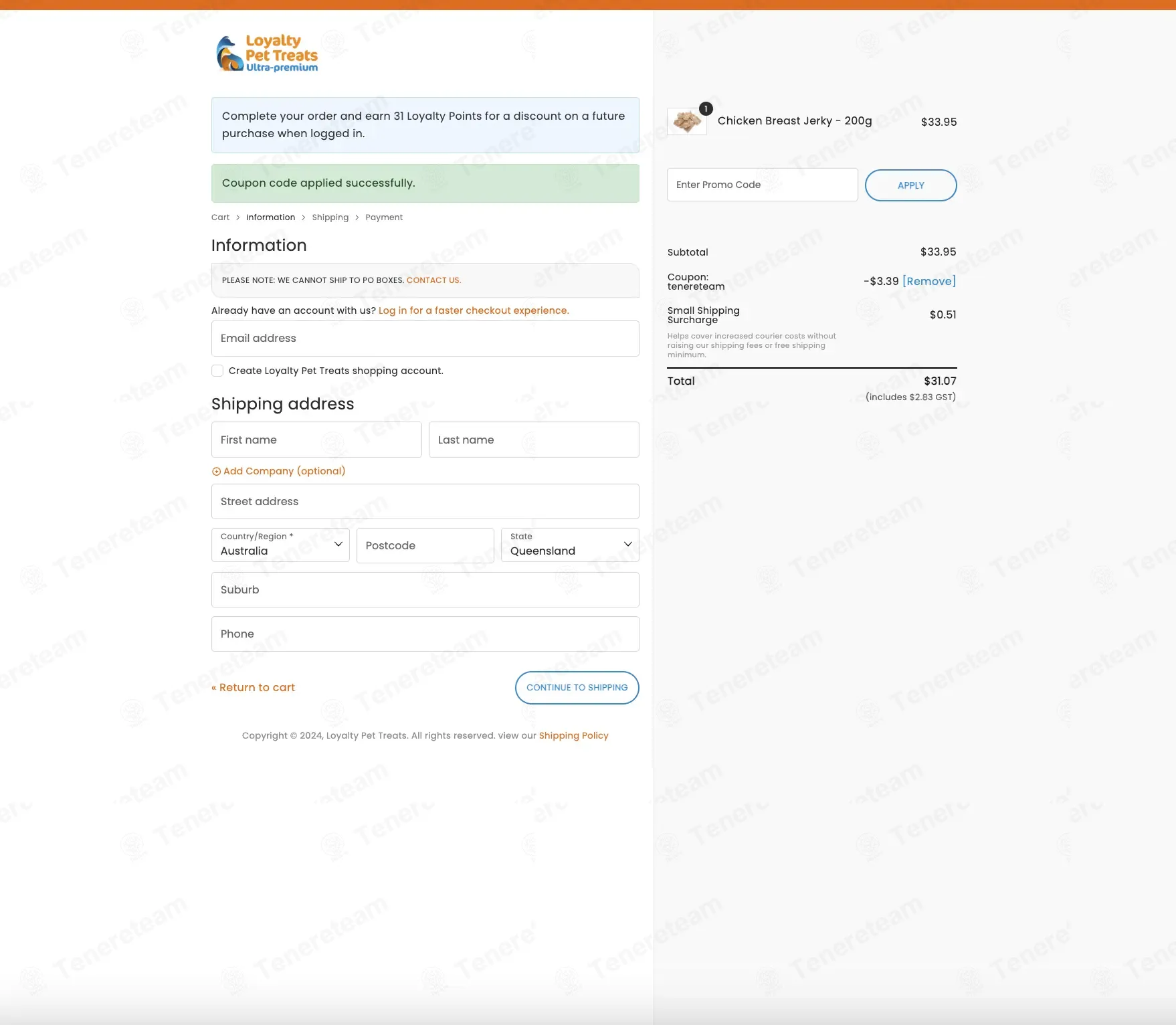This screenshot has width=1176, height=1025.
Task: Focus the Postcode input field
Action: point(425,545)
